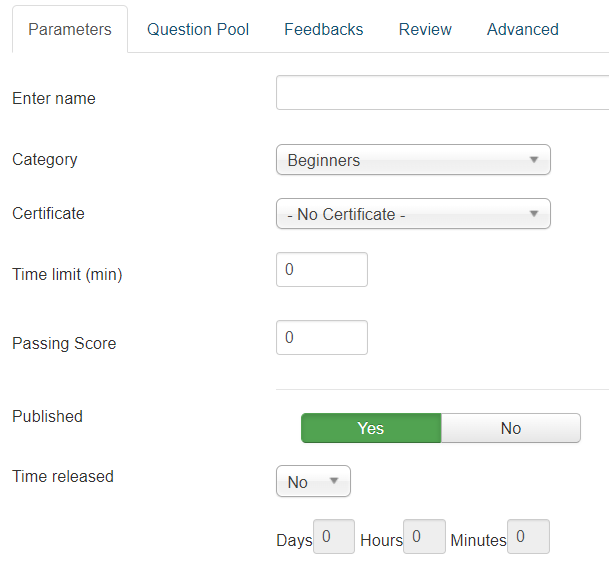Click the Category dropdown arrow
This screenshot has width=609, height=567.
pos(533,160)
